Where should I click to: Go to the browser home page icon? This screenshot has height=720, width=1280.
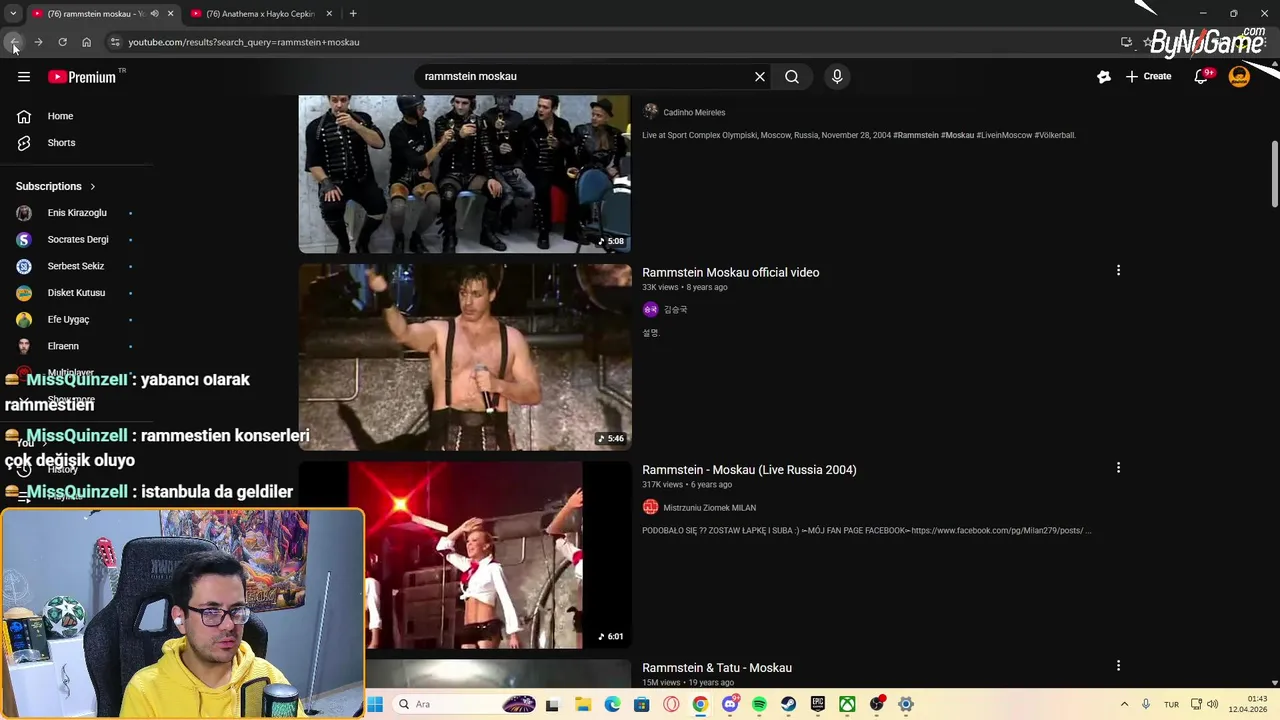click(86, 42)
